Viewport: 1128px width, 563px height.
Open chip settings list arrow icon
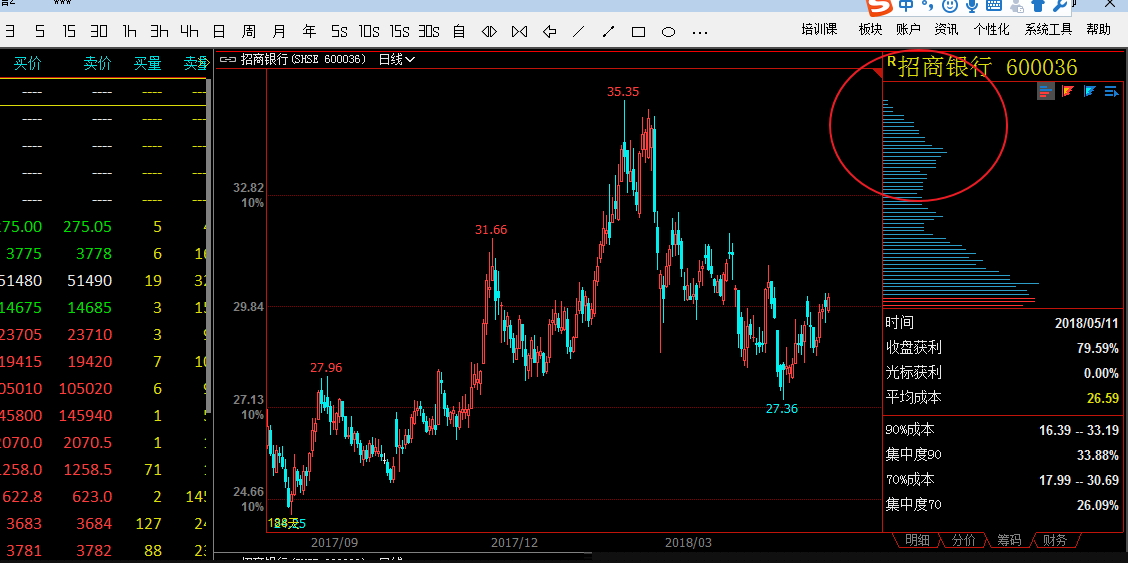1111,92
